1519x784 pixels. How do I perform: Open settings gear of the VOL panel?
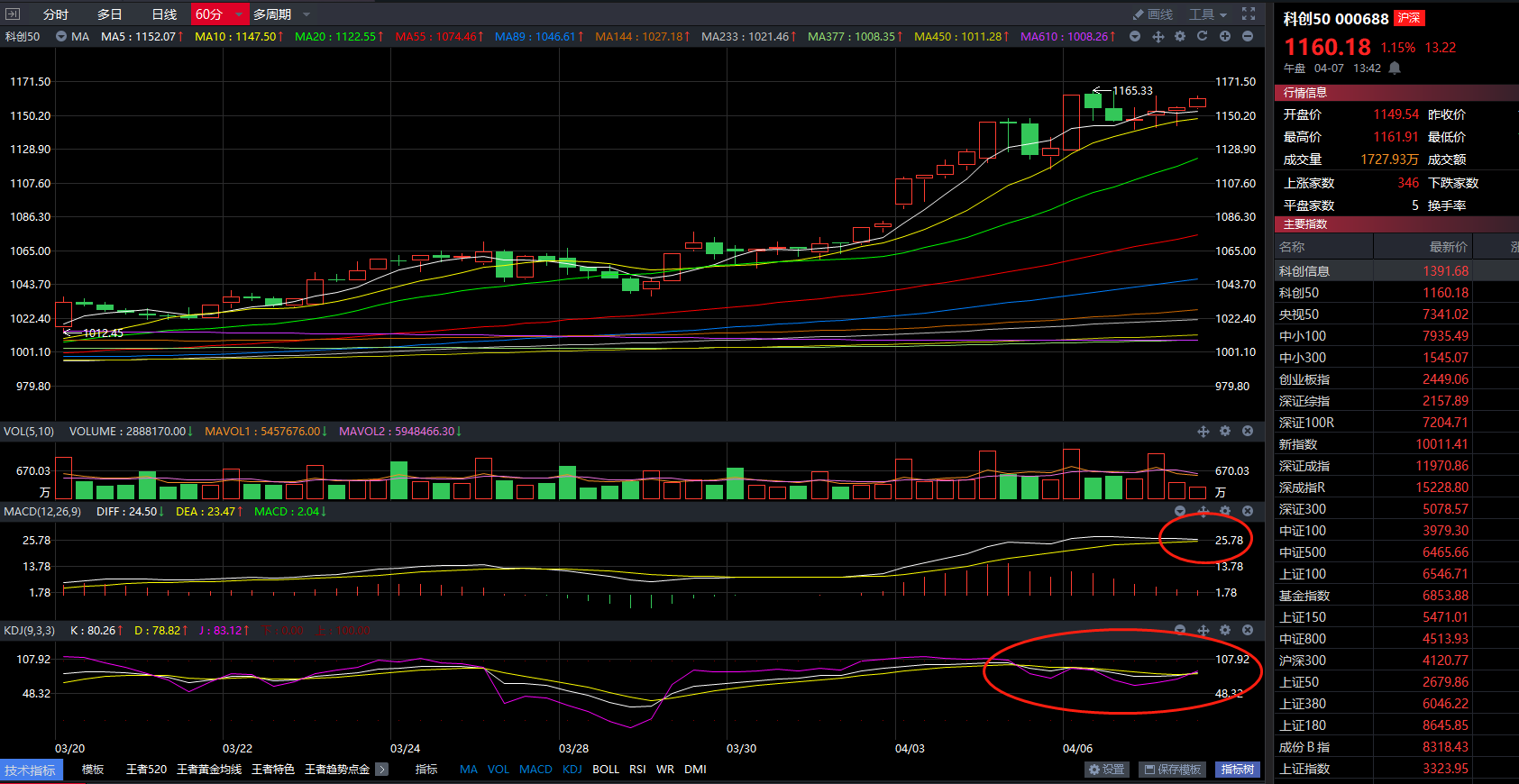(1225, 431)
